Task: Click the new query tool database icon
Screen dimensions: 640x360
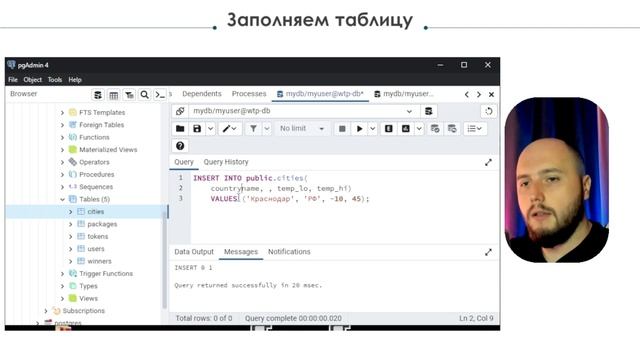Action: click(429, 111)
